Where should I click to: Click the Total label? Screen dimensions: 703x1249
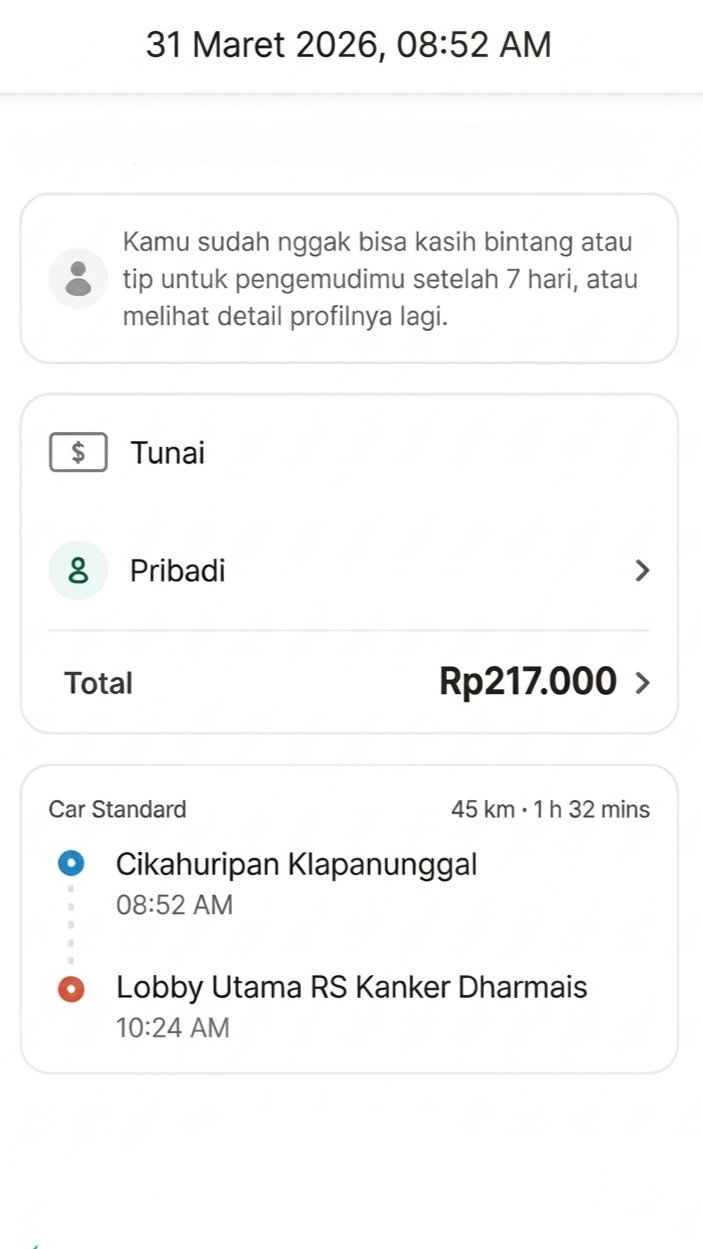98,684
